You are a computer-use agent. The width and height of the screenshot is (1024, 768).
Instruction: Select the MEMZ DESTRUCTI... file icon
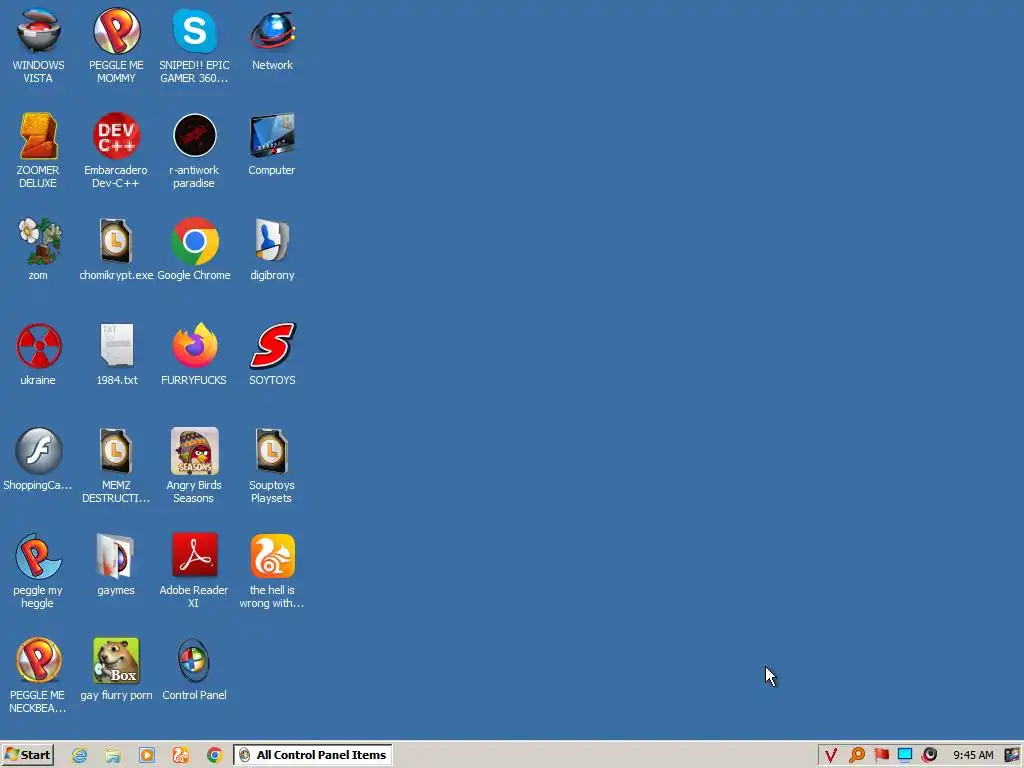click(x=116, y=466)
